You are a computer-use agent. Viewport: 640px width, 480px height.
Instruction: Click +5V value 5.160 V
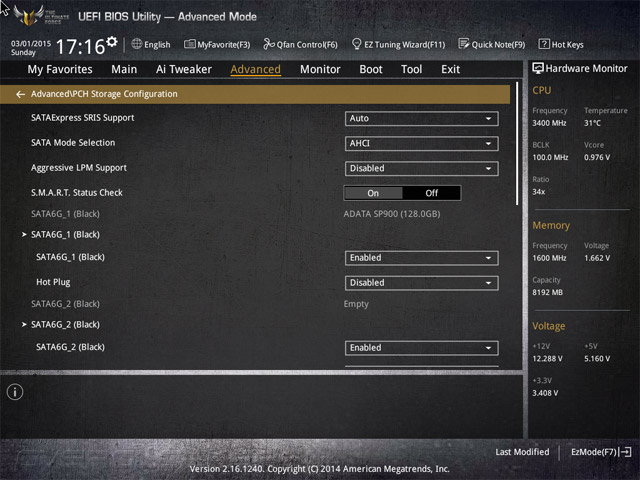(x=597, y=358)
